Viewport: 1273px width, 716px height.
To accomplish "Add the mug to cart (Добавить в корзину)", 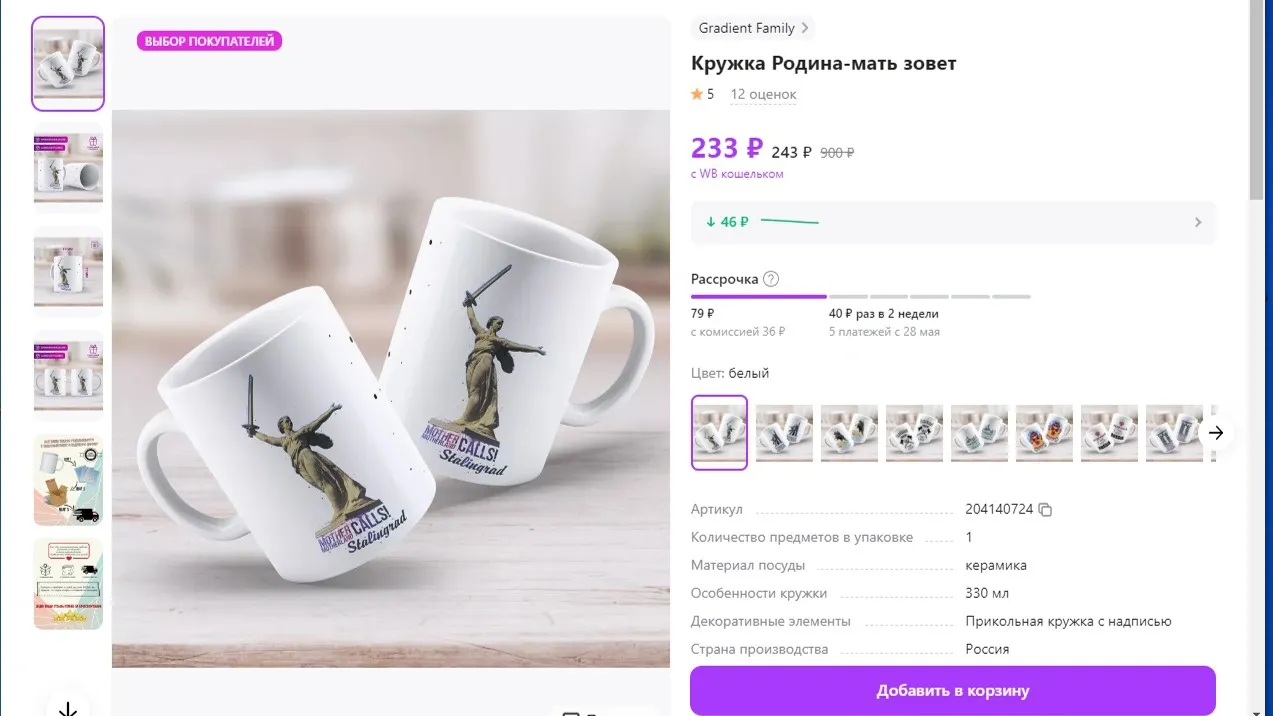I will [x=952, y=691].
